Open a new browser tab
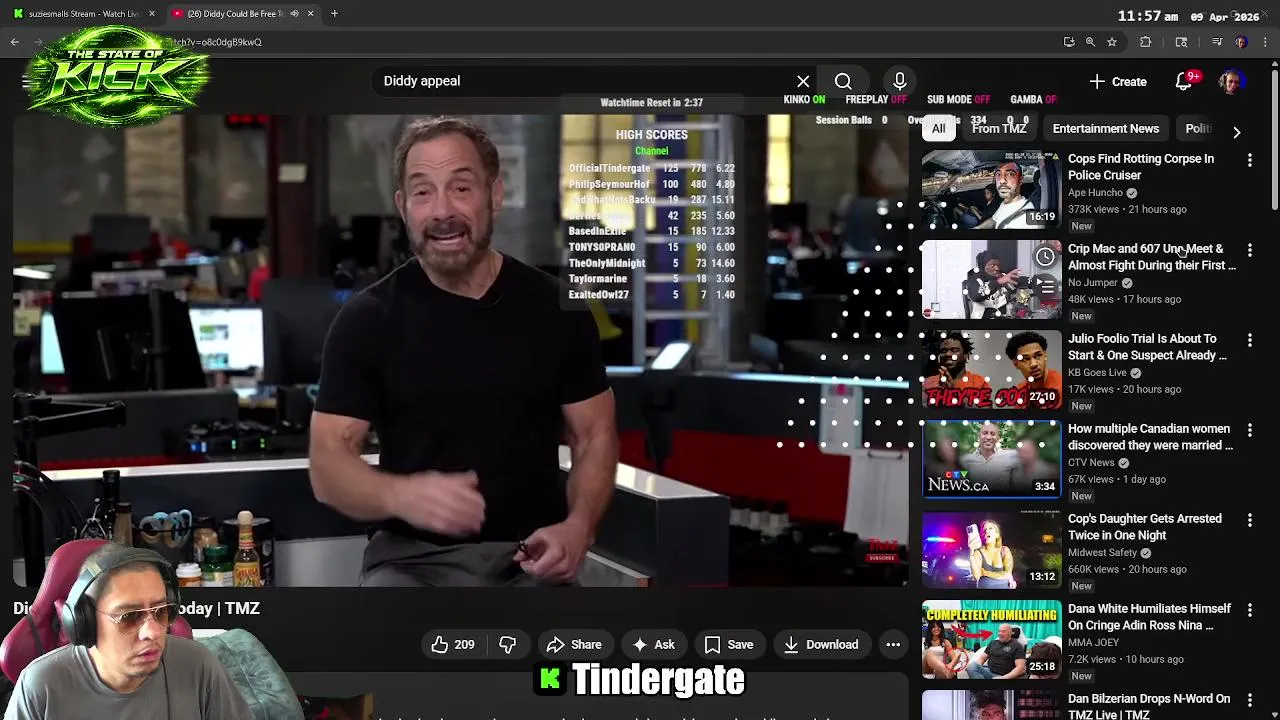This screenshot has height=720, width=1280. 334,14
